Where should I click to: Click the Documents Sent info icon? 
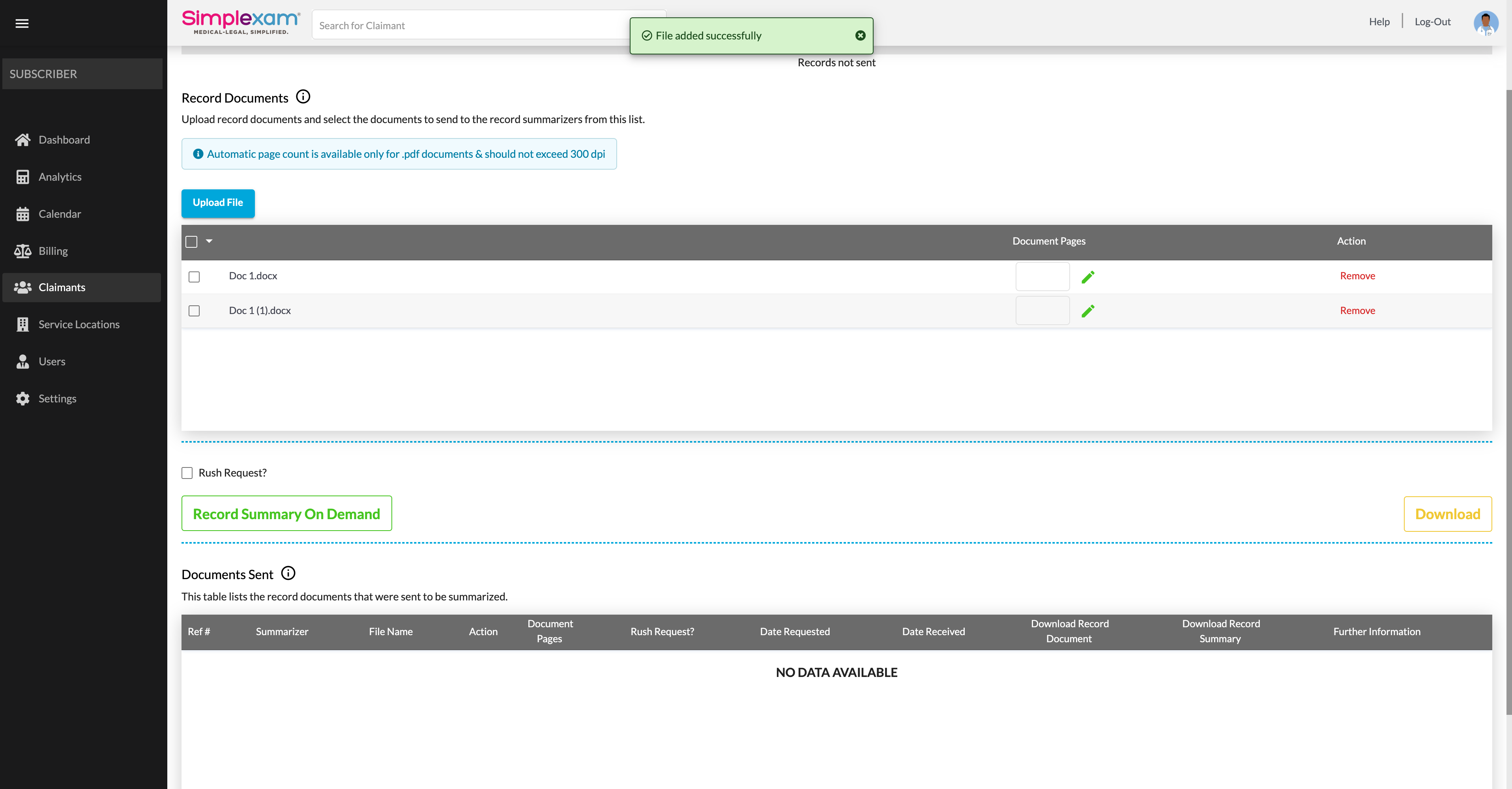[288, 573]
